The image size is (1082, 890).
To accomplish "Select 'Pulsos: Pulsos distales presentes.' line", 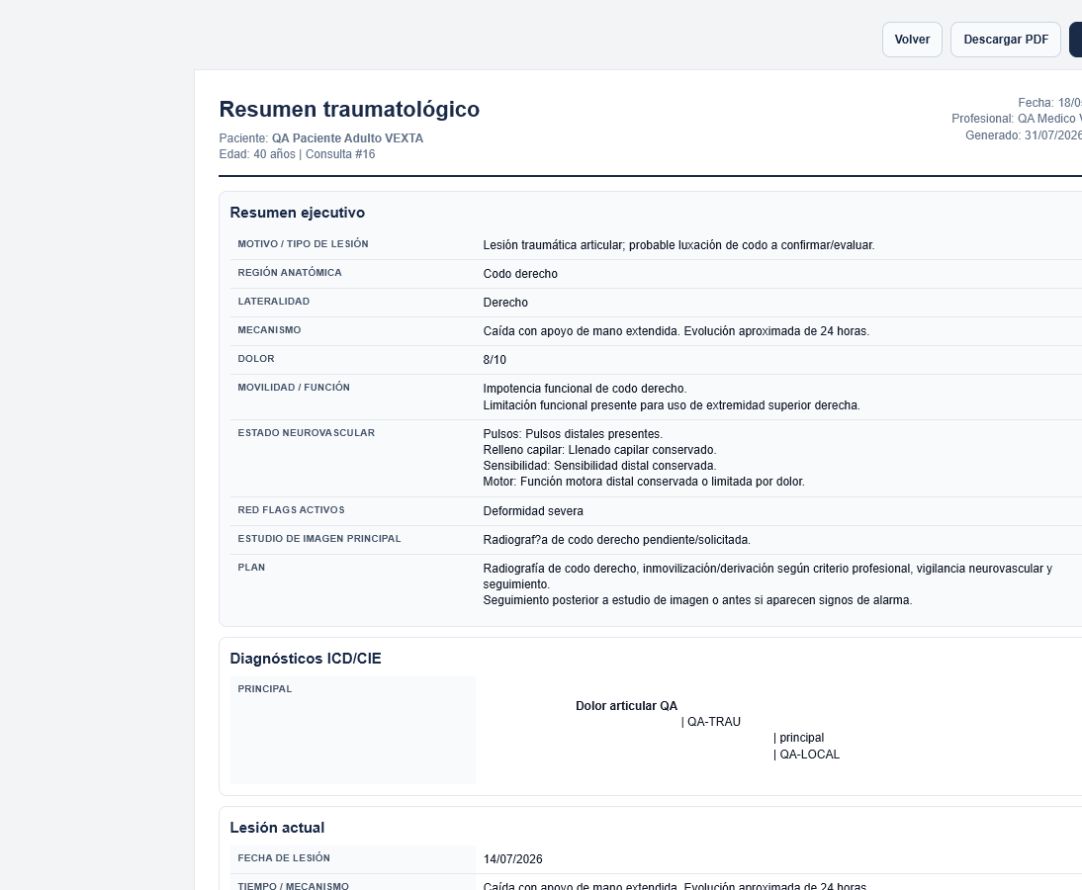I will coord(573,434).
